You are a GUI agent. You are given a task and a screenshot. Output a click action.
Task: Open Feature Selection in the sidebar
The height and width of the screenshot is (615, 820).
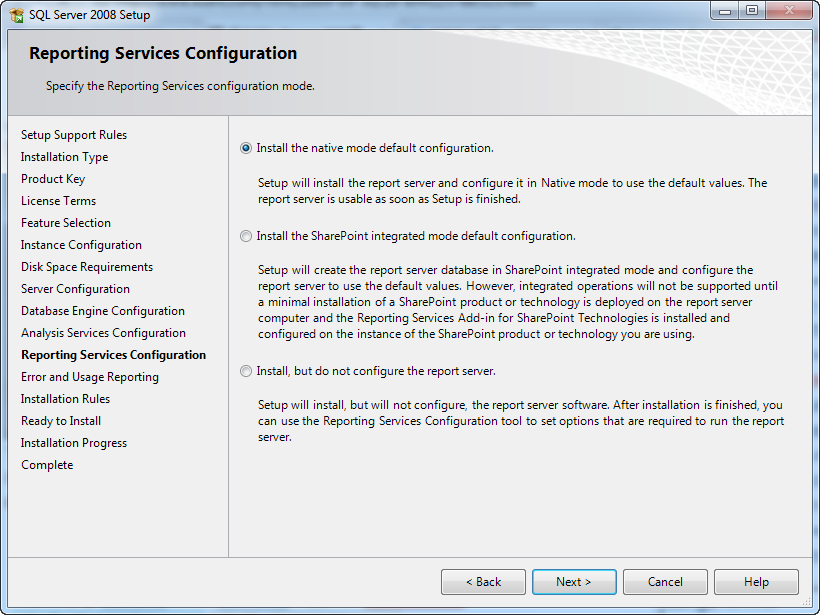(x=65, y=222)
